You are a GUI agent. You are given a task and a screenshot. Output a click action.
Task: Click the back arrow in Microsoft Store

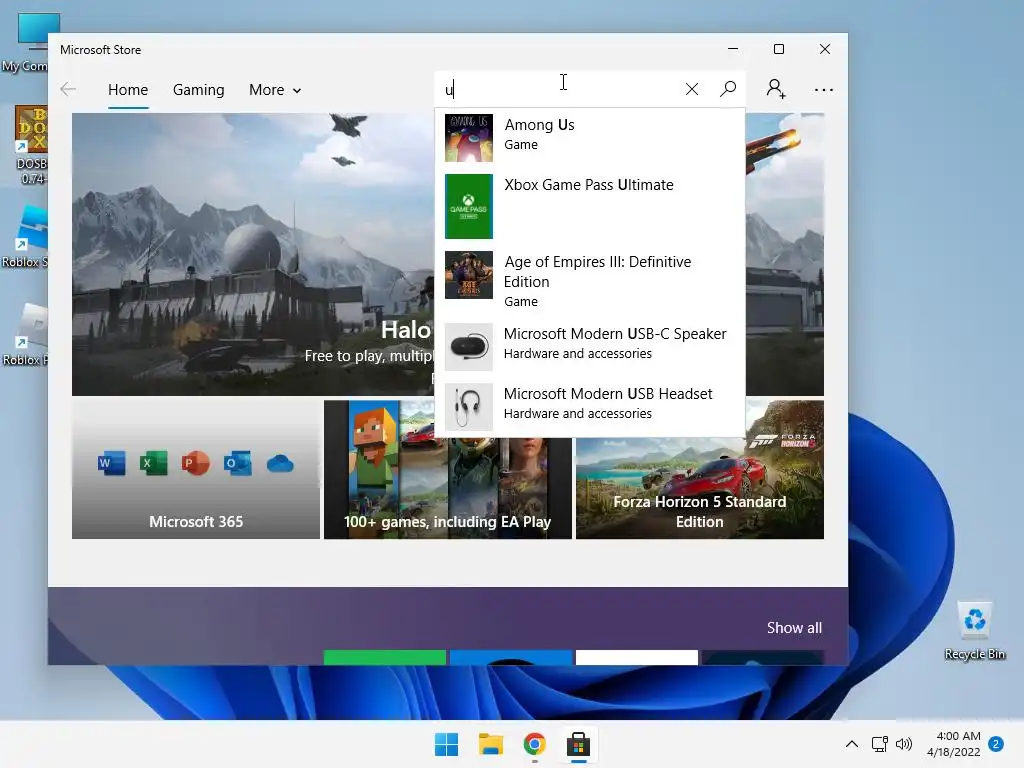click(x=68, y=89)
